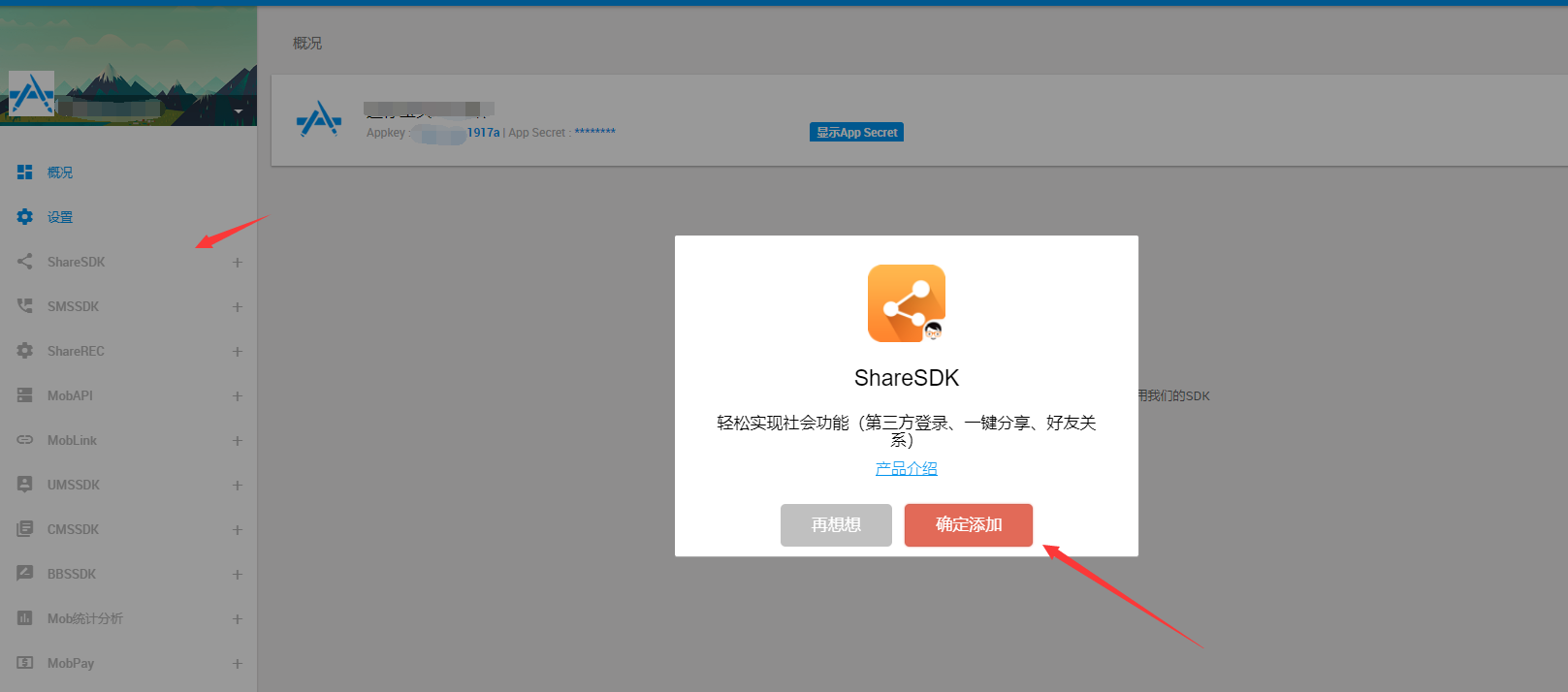The height and width of the screenshot is (692, 1568).
Task: Click the 确定添加 confirm button
Action: point(969,525)
